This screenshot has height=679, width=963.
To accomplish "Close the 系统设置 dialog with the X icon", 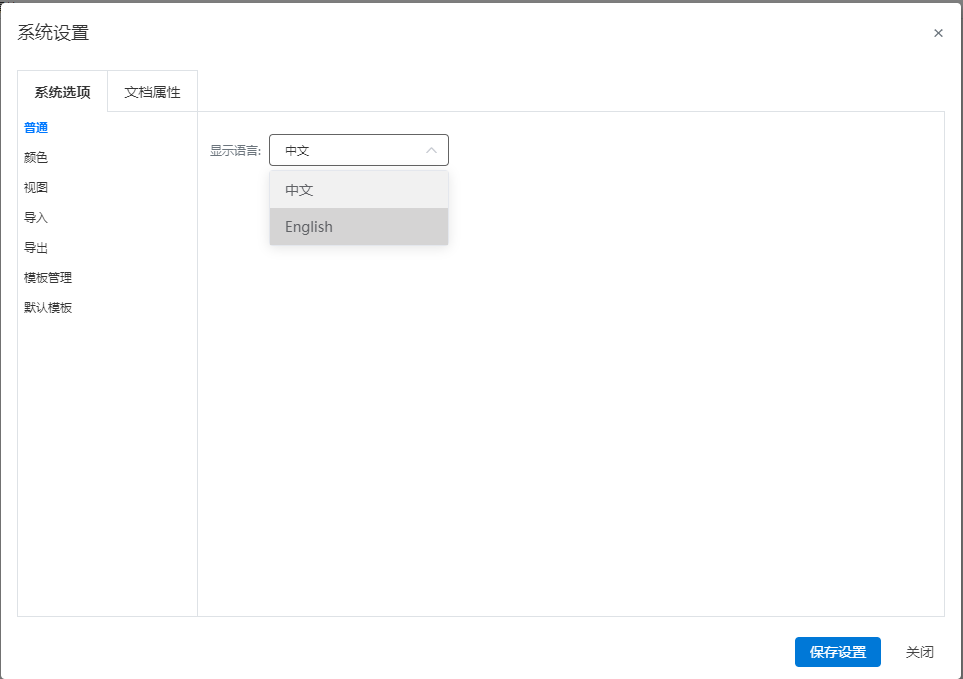I will [938, 33].
